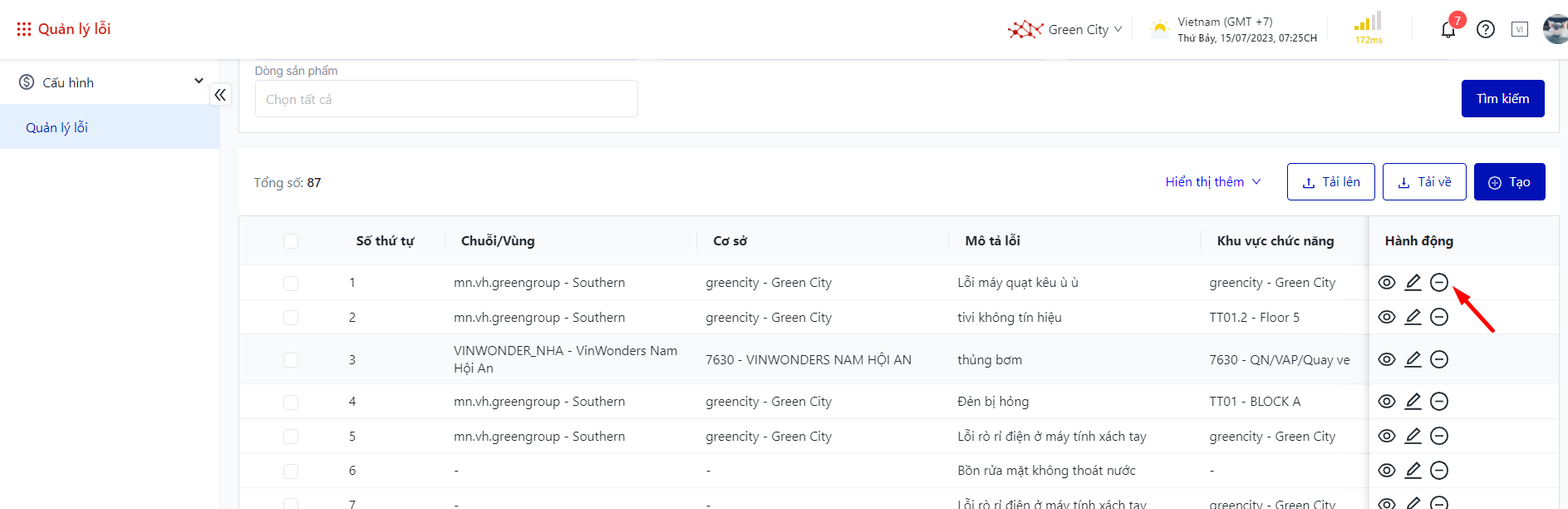
Task: Expand the 'Hiển thị thêm' options
Action: (1212, 182)
